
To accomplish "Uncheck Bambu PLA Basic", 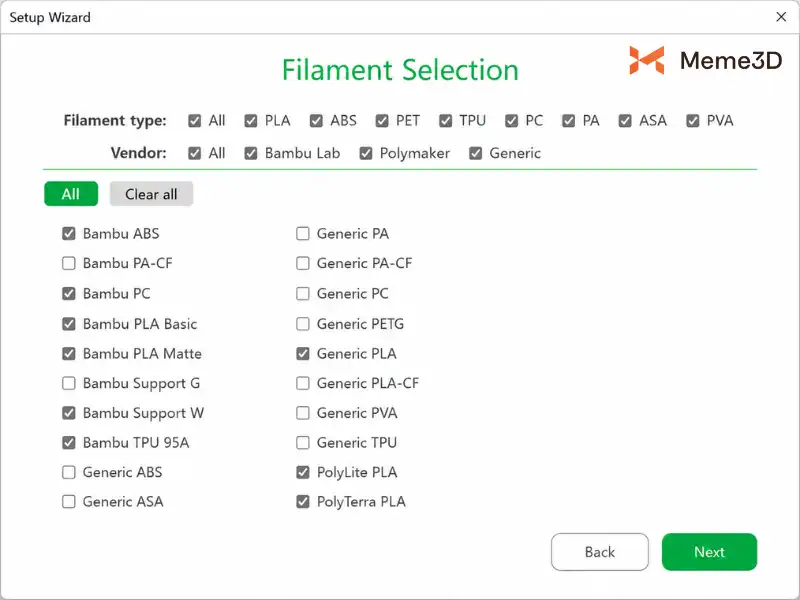I will [68, 324].
